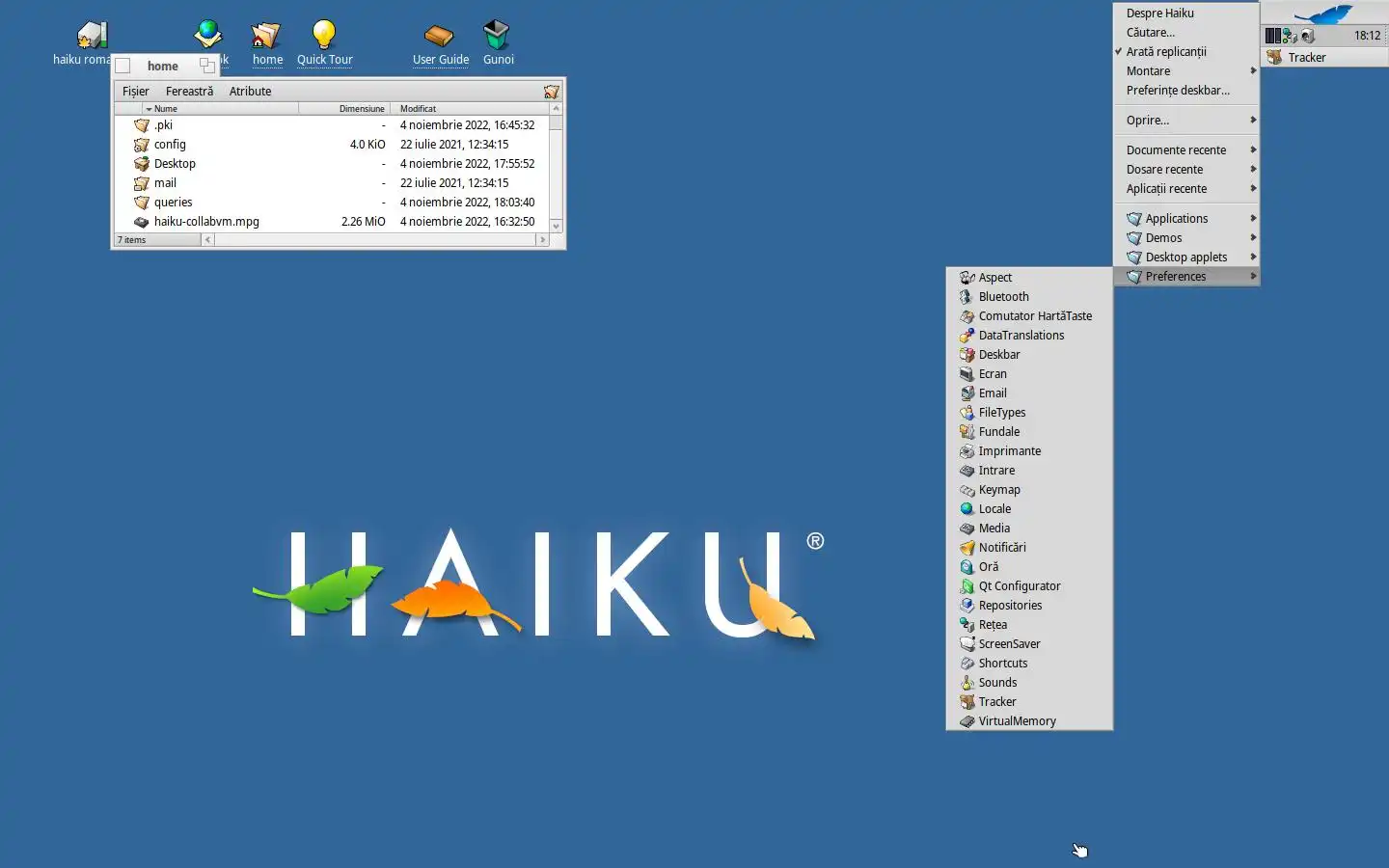This screenshot has width=1389, height=868.
Task: Expand the Demos folder submenu
Action: coord(1186,238)
